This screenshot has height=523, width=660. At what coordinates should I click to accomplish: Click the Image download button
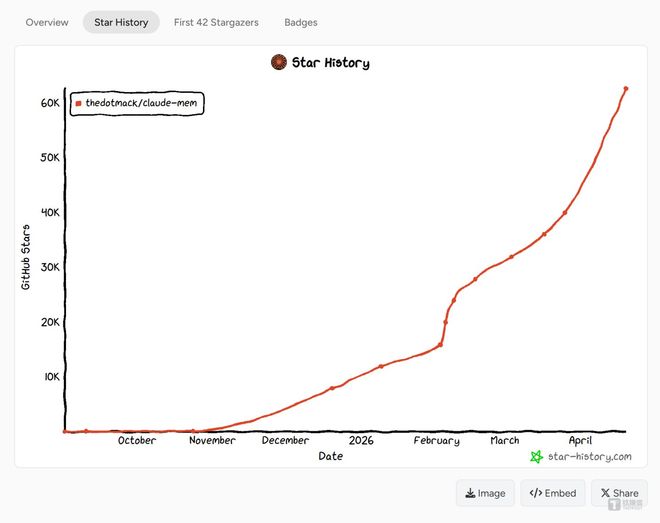(x=485, y=493)
